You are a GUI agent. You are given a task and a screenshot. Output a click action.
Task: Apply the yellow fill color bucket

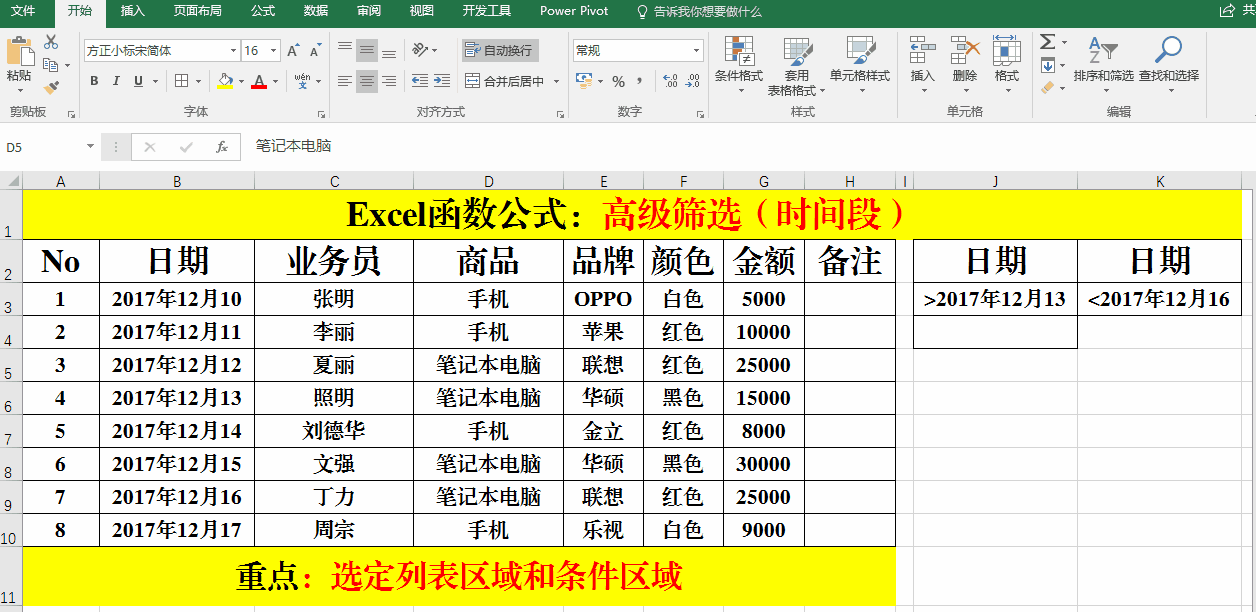pyautogui.click(x=225, y=81)
